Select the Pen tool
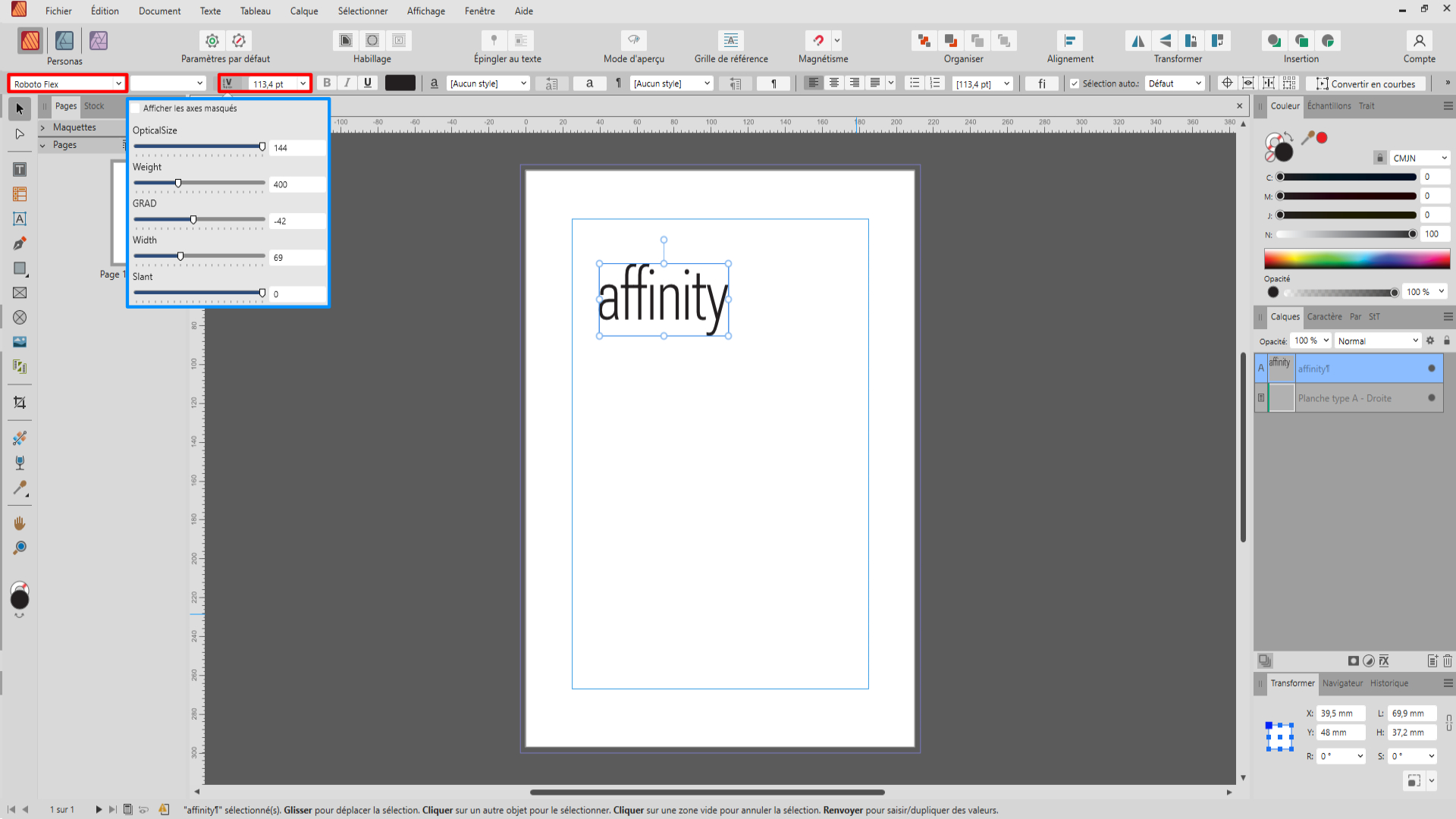Image resolution: width=1456 pixels, height=819 pixels. [x=20, y=244]
